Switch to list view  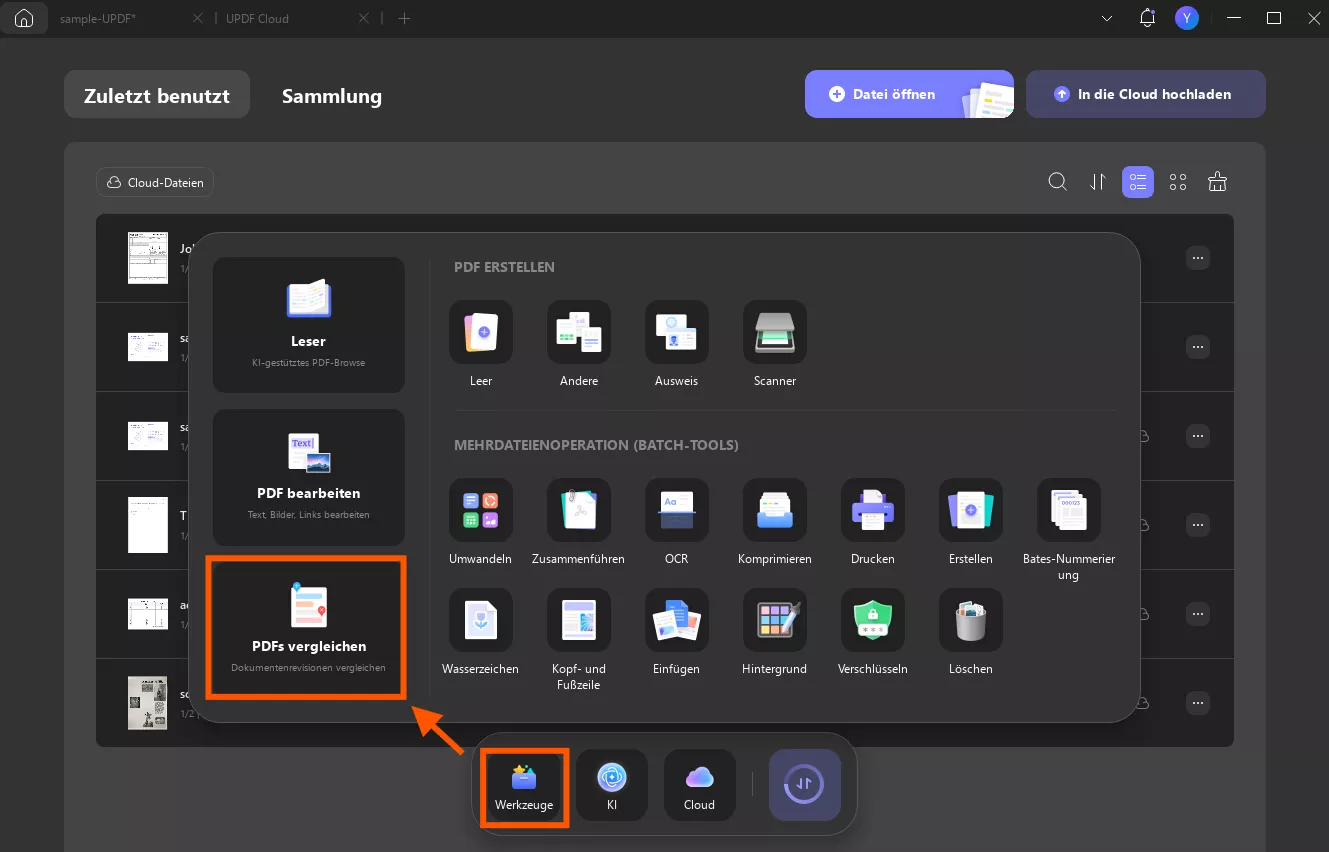point(1138,182)
